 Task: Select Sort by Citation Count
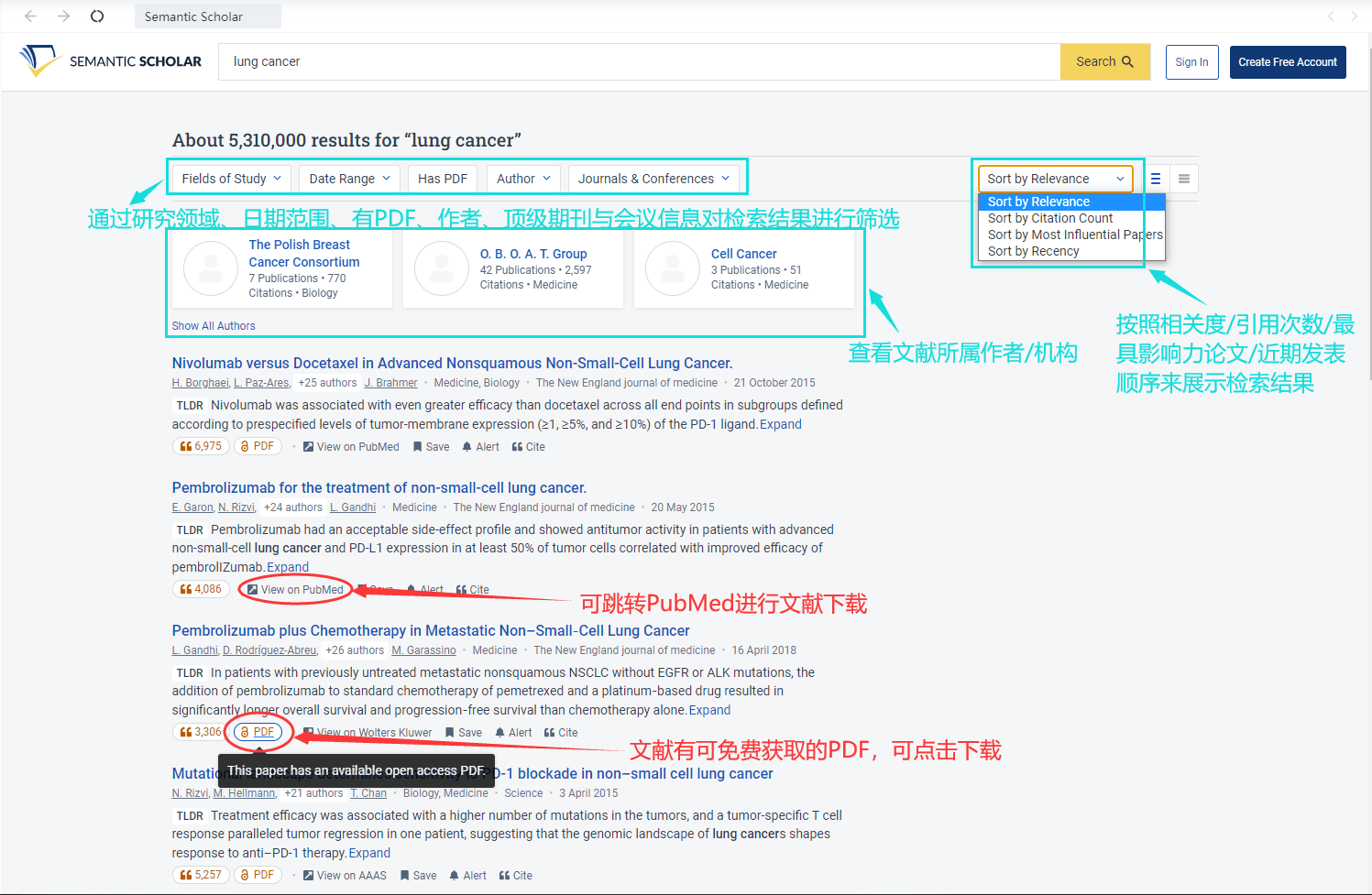1050,218
